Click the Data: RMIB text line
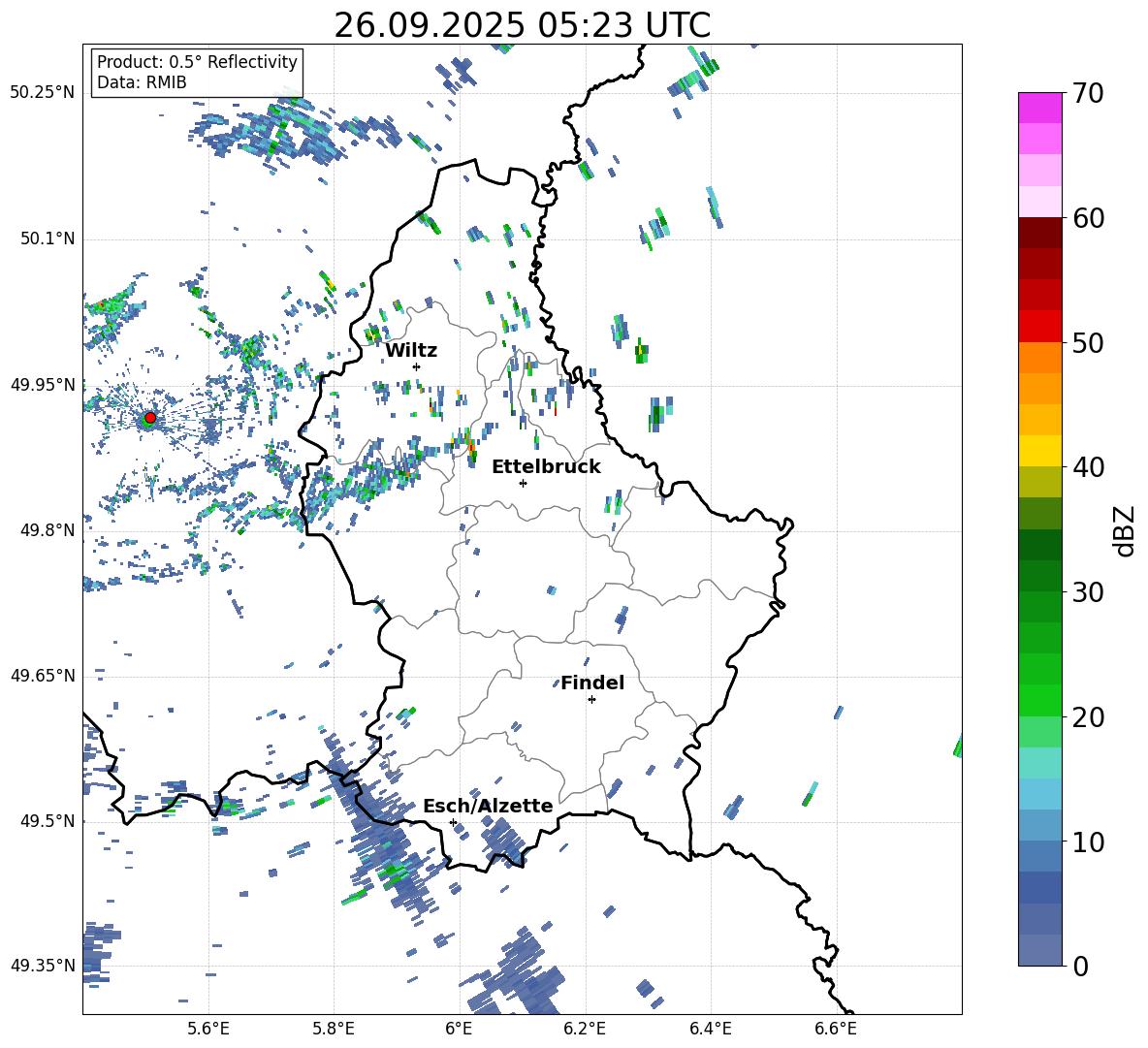Screen dimensions: 1148x1048 click(x=142, y=82)
